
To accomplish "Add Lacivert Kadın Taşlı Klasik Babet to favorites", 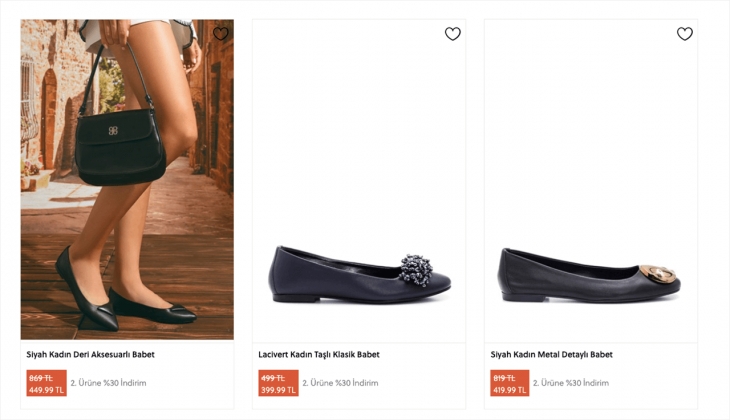I will point(453,34).
